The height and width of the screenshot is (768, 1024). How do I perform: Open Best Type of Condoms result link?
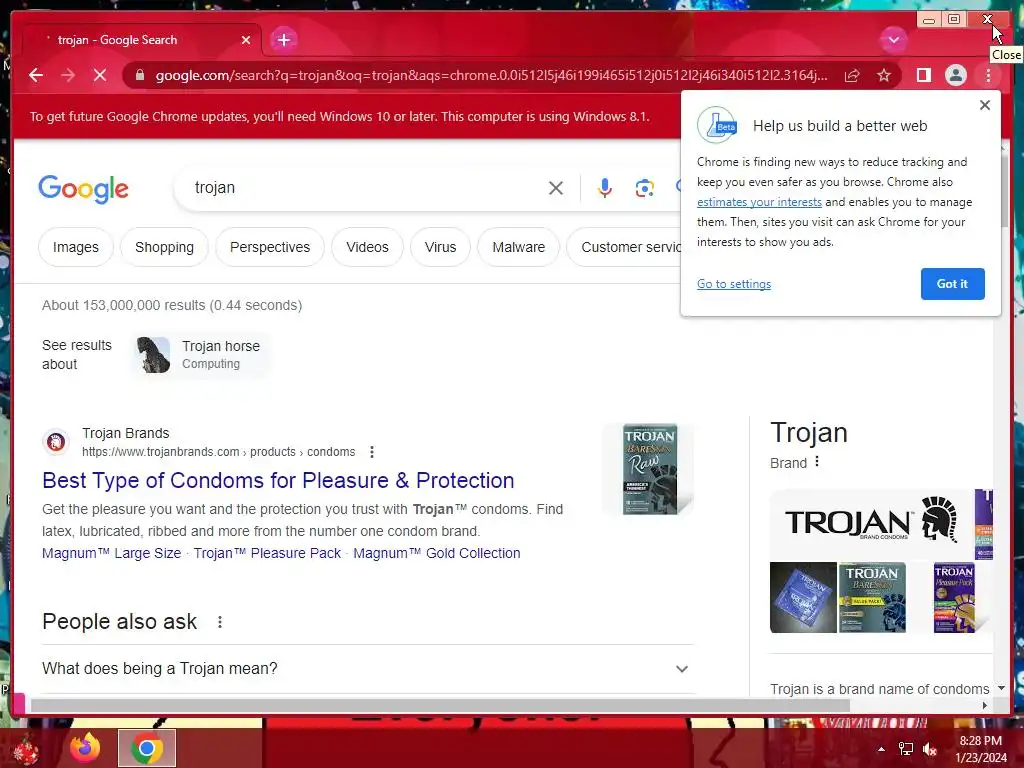pyautogui.click(x=278, y=481)
